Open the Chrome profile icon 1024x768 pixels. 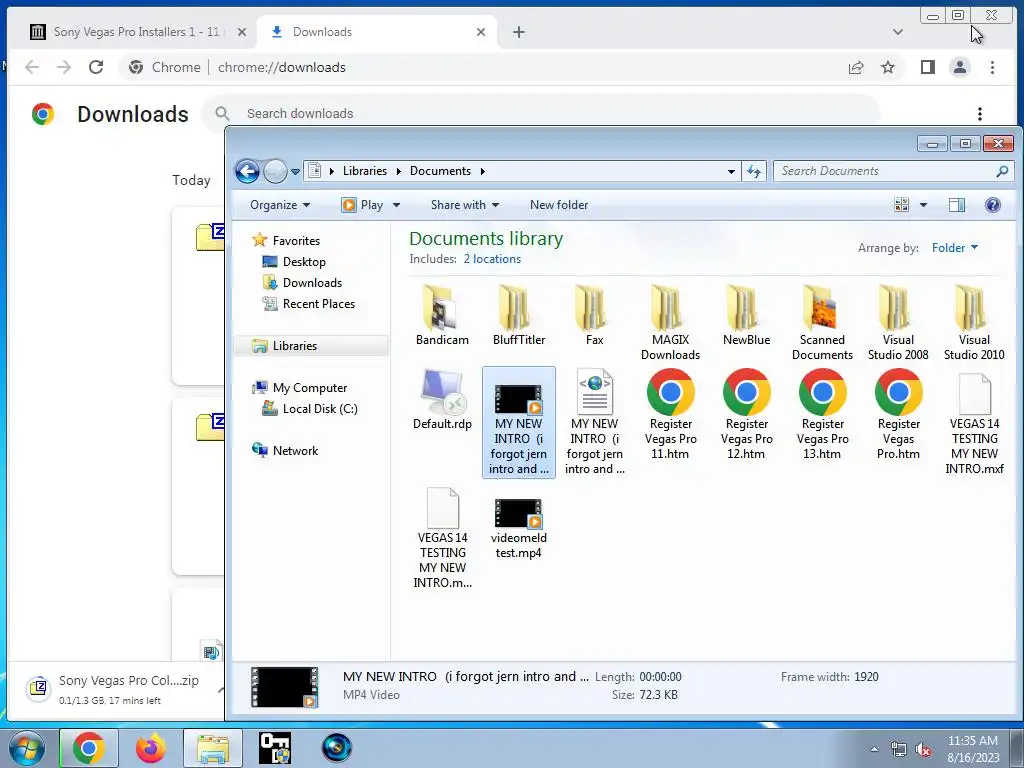tap(959, 67)
